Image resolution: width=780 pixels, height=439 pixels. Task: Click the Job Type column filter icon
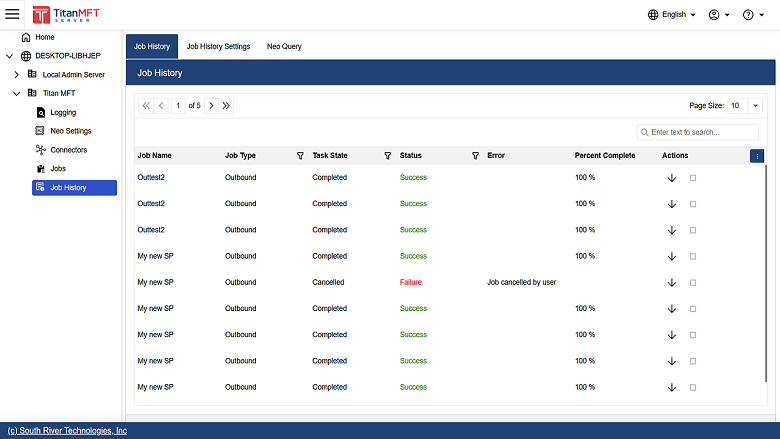pyautogui.click(x=300, y=156)
